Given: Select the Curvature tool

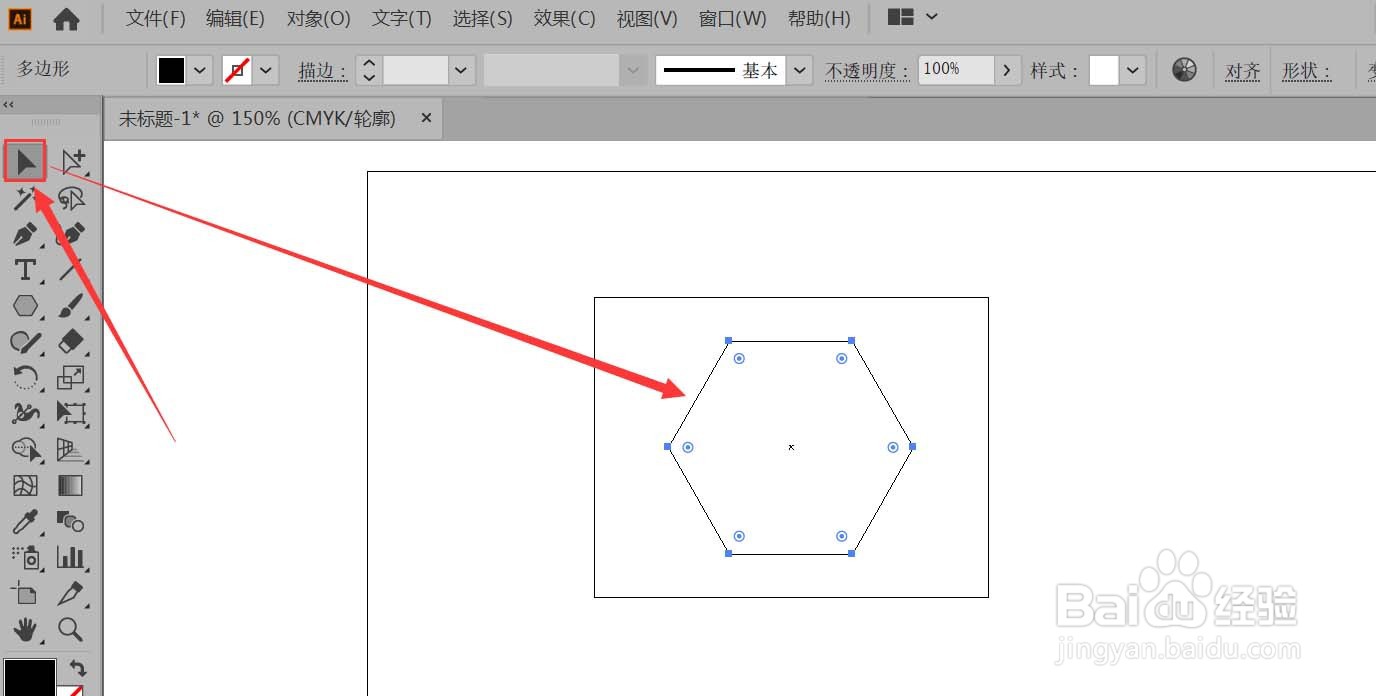Looking at the screenshot, I should pos(71,234).
